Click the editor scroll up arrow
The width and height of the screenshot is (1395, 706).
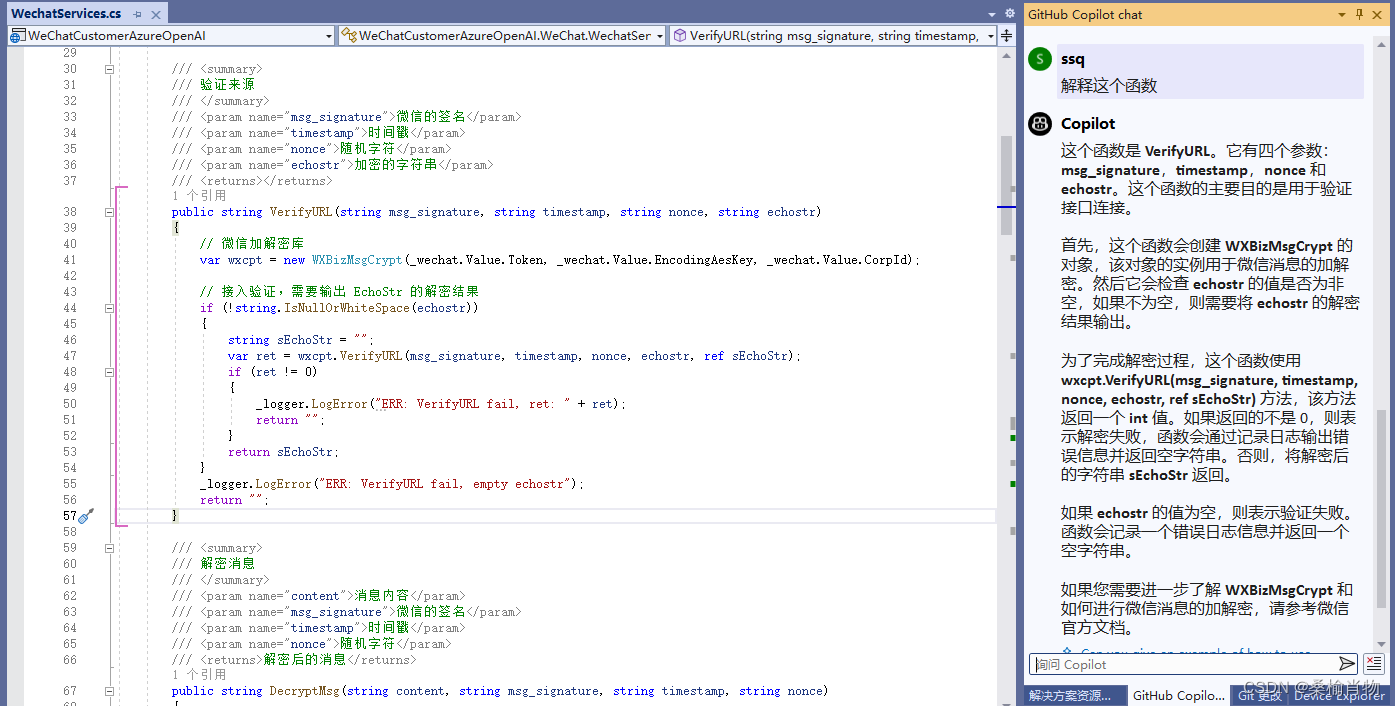(x=1006, y=56)
